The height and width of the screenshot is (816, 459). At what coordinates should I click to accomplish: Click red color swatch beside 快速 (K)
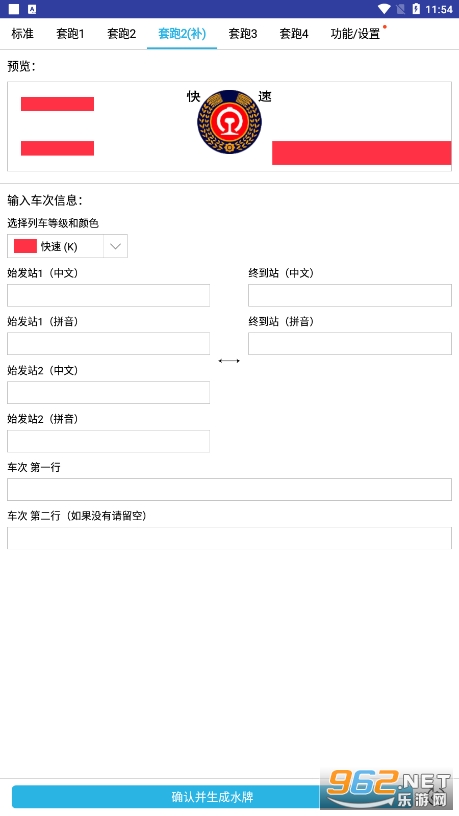click(x=25, y=246)
